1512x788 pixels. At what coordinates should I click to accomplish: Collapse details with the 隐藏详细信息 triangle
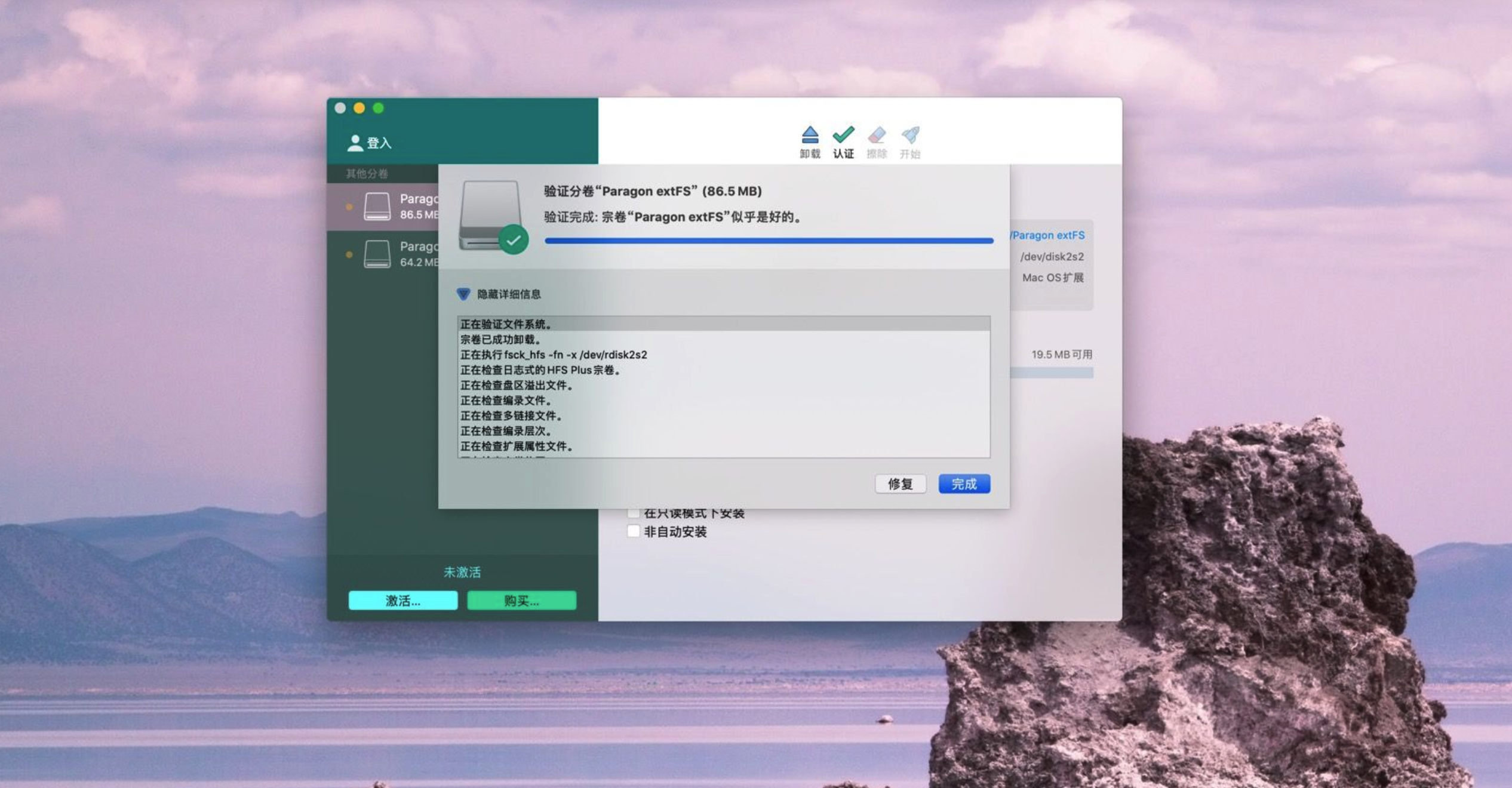(x=463, y=294)
